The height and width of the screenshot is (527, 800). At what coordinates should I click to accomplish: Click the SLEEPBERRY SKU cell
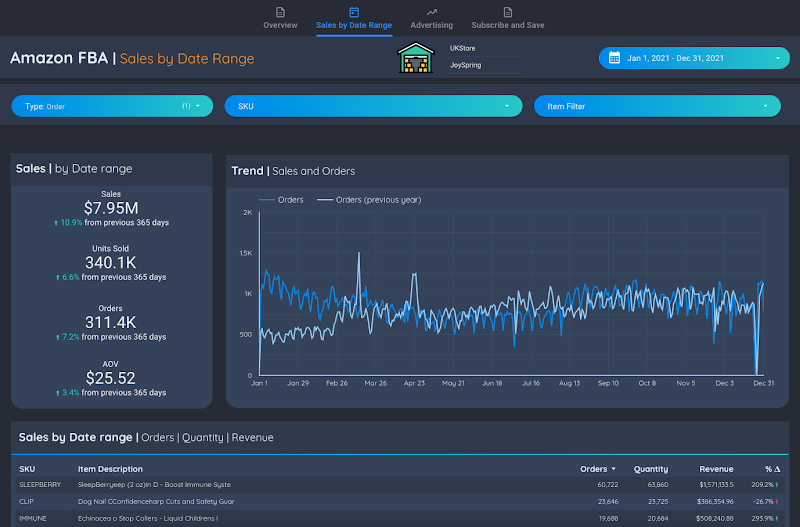[x=40, y=485]
